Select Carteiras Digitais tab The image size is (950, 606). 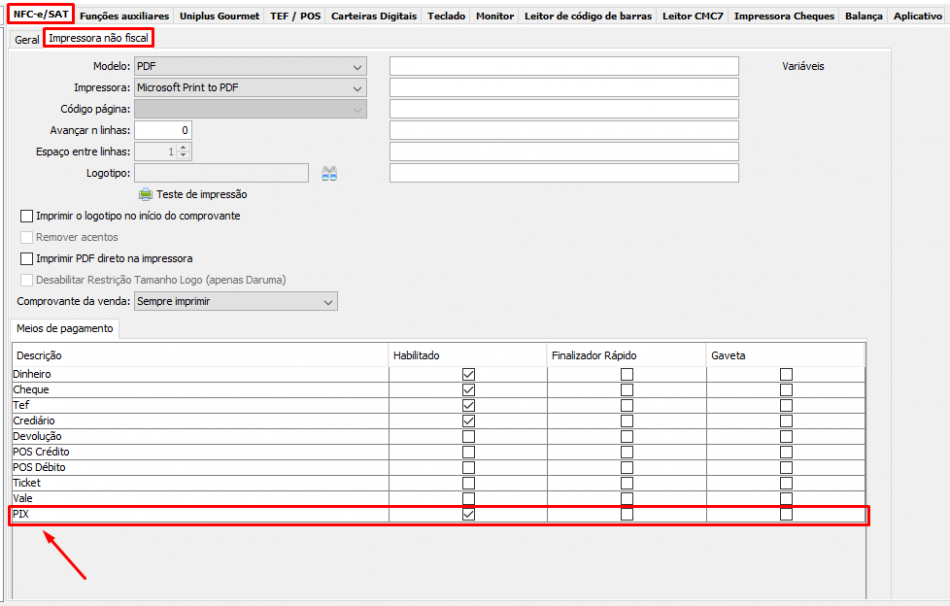[x=374, y=16]
